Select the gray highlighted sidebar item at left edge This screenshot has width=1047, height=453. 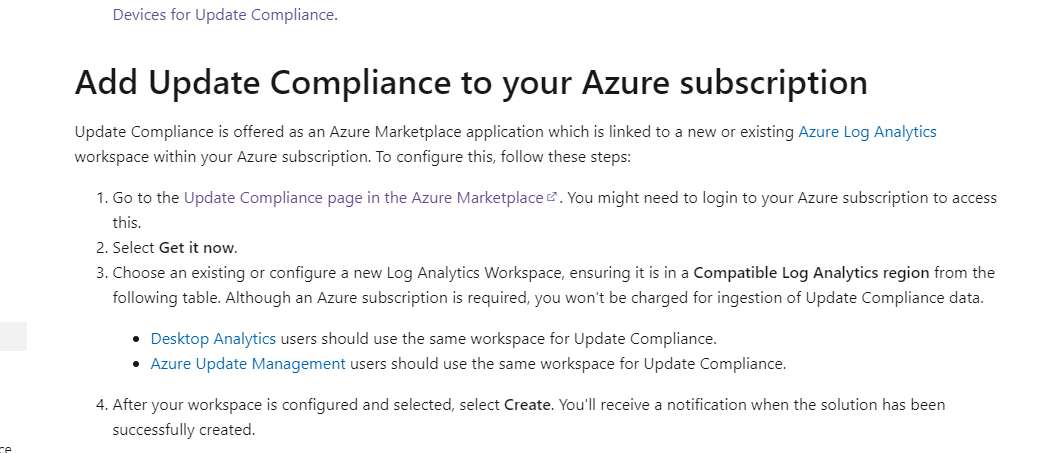pos(13,336)
